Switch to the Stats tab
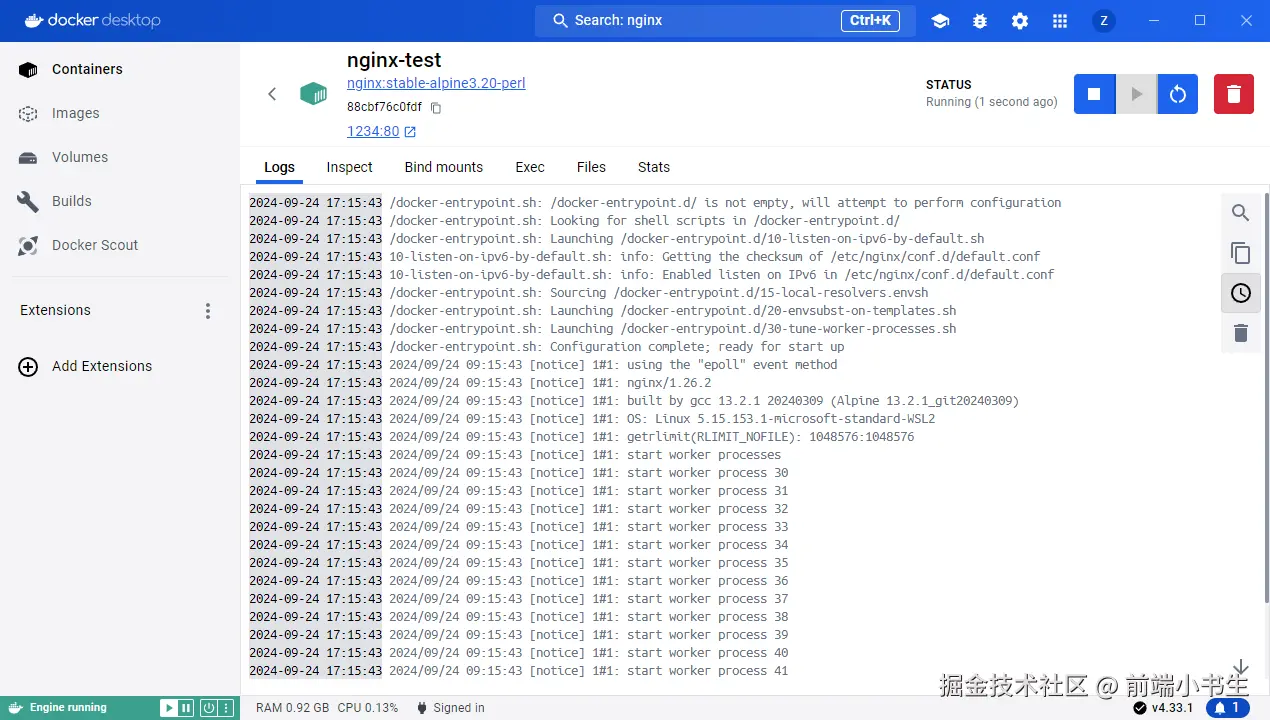1270x720 pixels. (654, 167)
